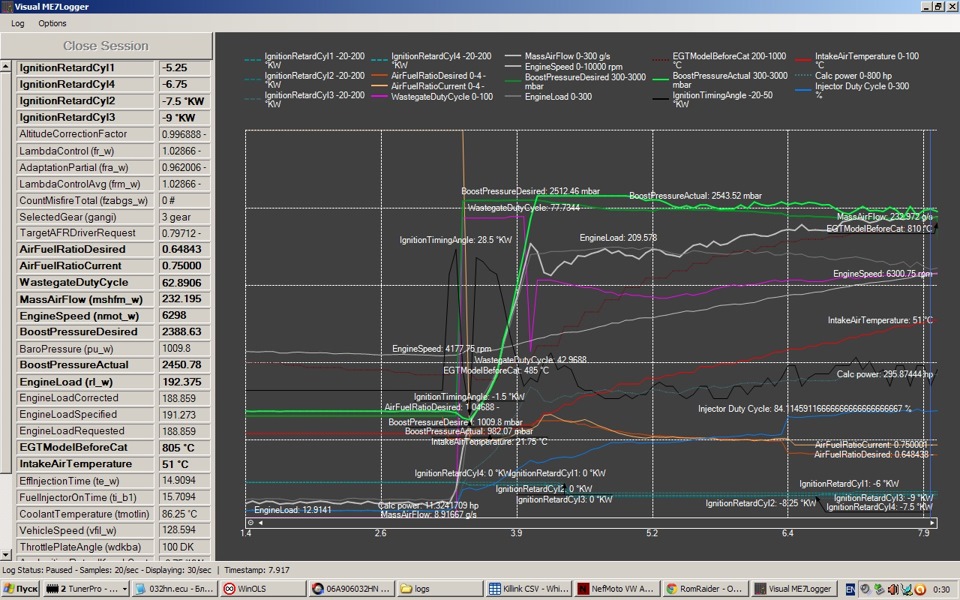Click the EN language indicator in tray
Screen dimensions: 960x600
tap(851, 589)
